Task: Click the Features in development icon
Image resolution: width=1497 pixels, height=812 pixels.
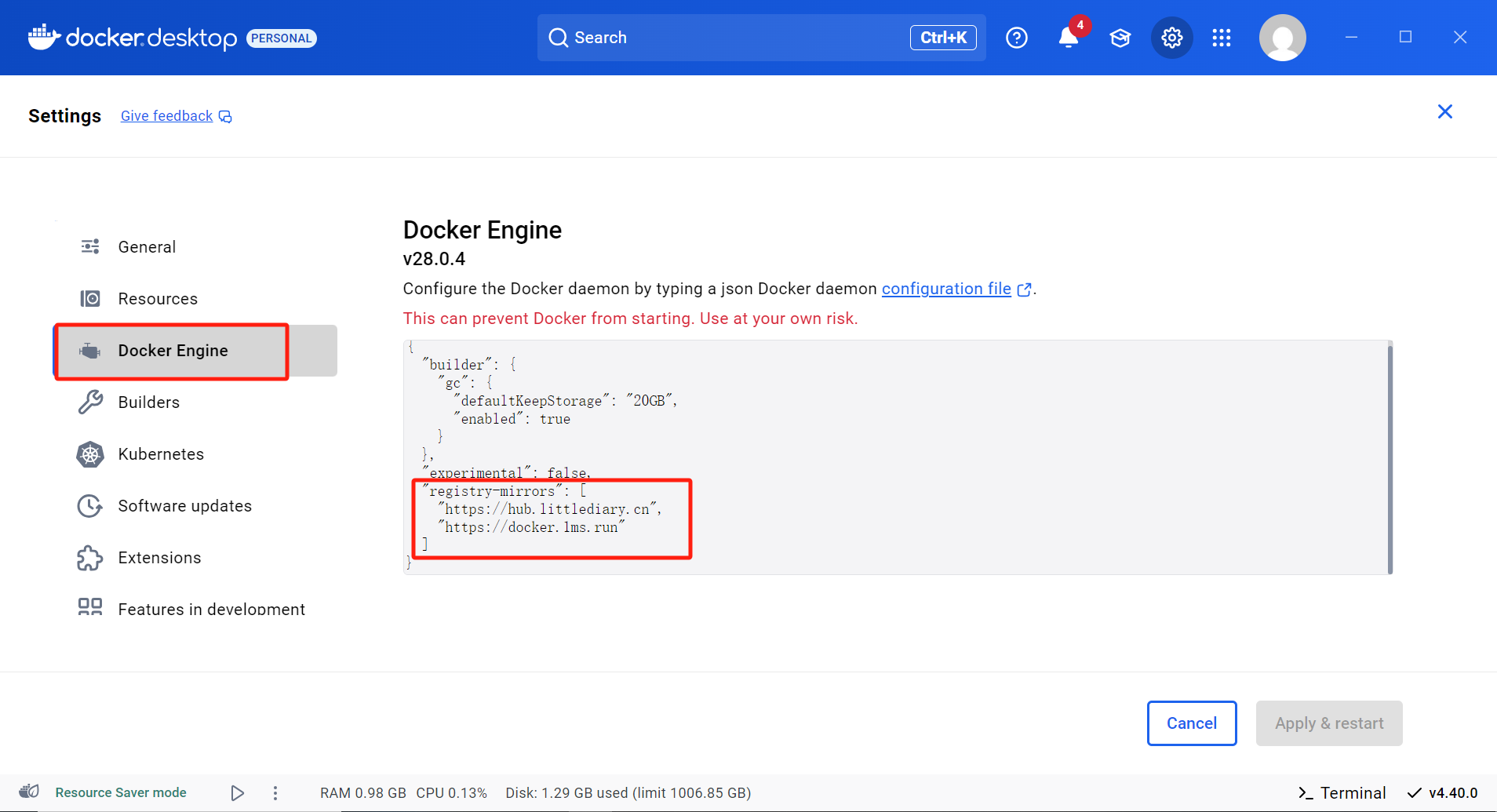Action: coord(90,606)
